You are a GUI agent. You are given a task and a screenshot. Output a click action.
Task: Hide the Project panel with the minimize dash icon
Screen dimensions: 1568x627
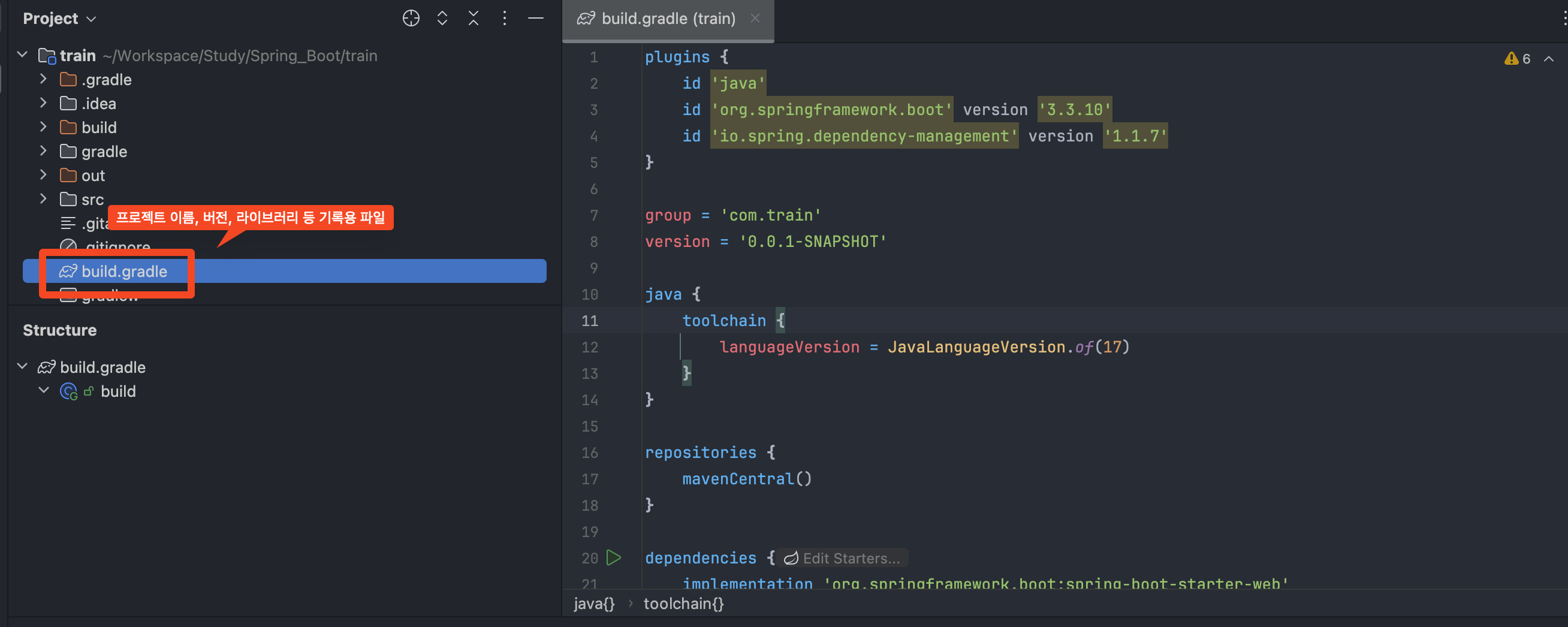(x=536, y=18)
